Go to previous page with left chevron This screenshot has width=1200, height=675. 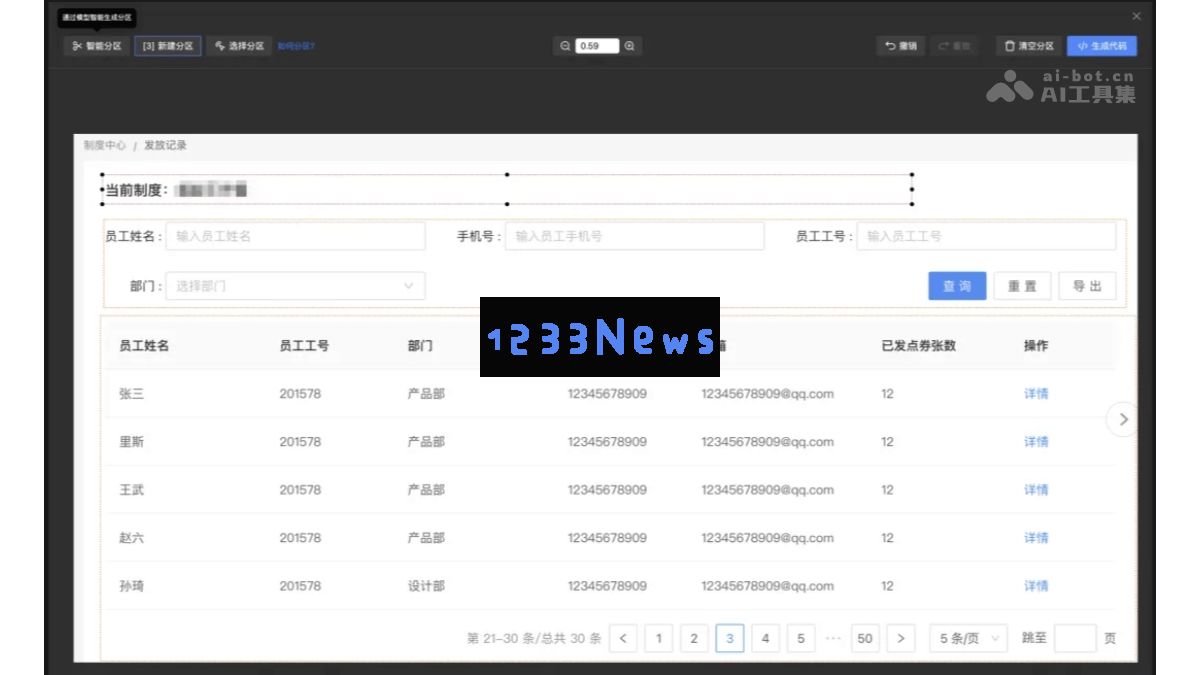coord(623,638)
